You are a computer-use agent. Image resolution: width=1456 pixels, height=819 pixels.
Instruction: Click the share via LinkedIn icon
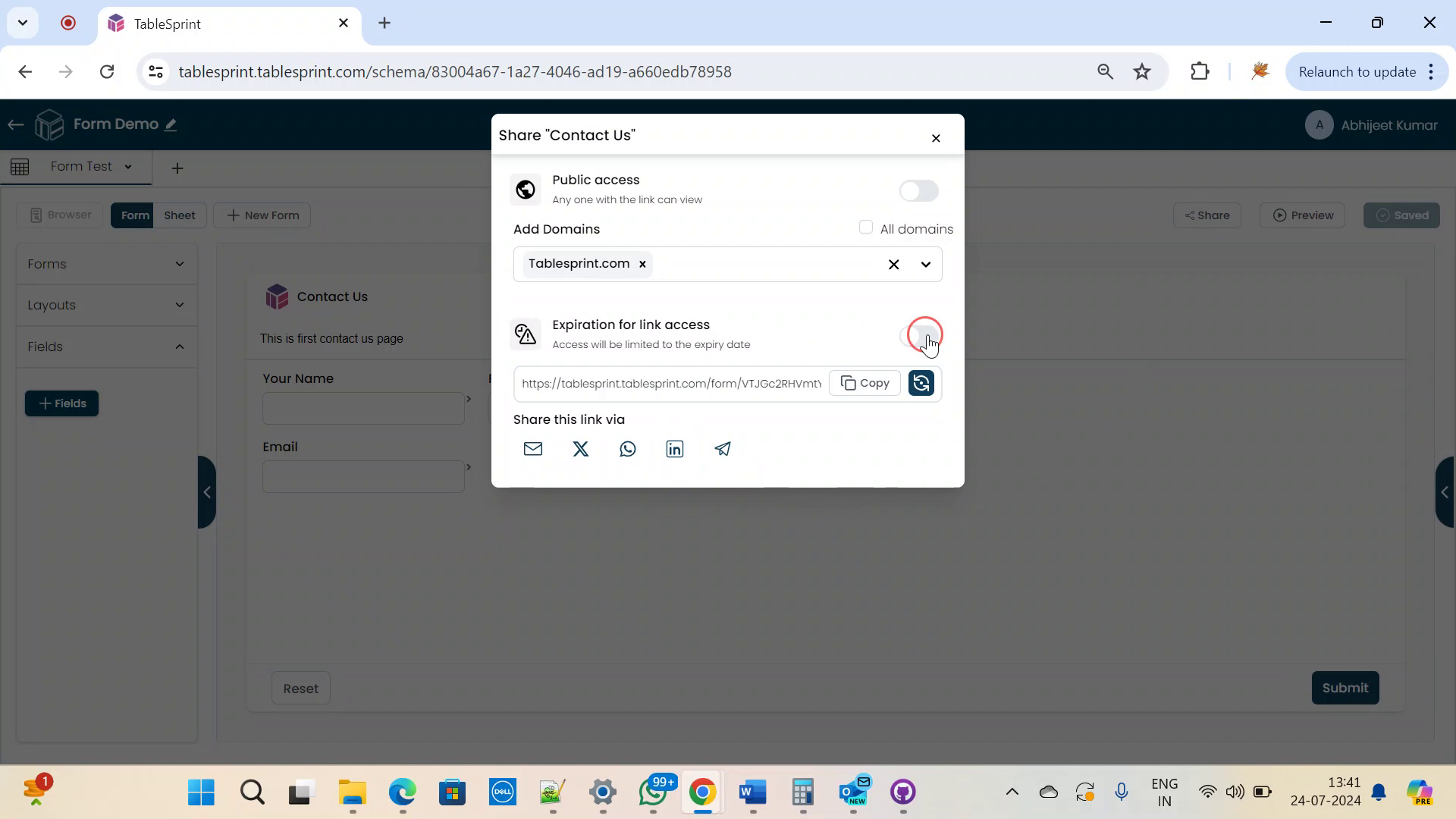[x=675, y=449]
